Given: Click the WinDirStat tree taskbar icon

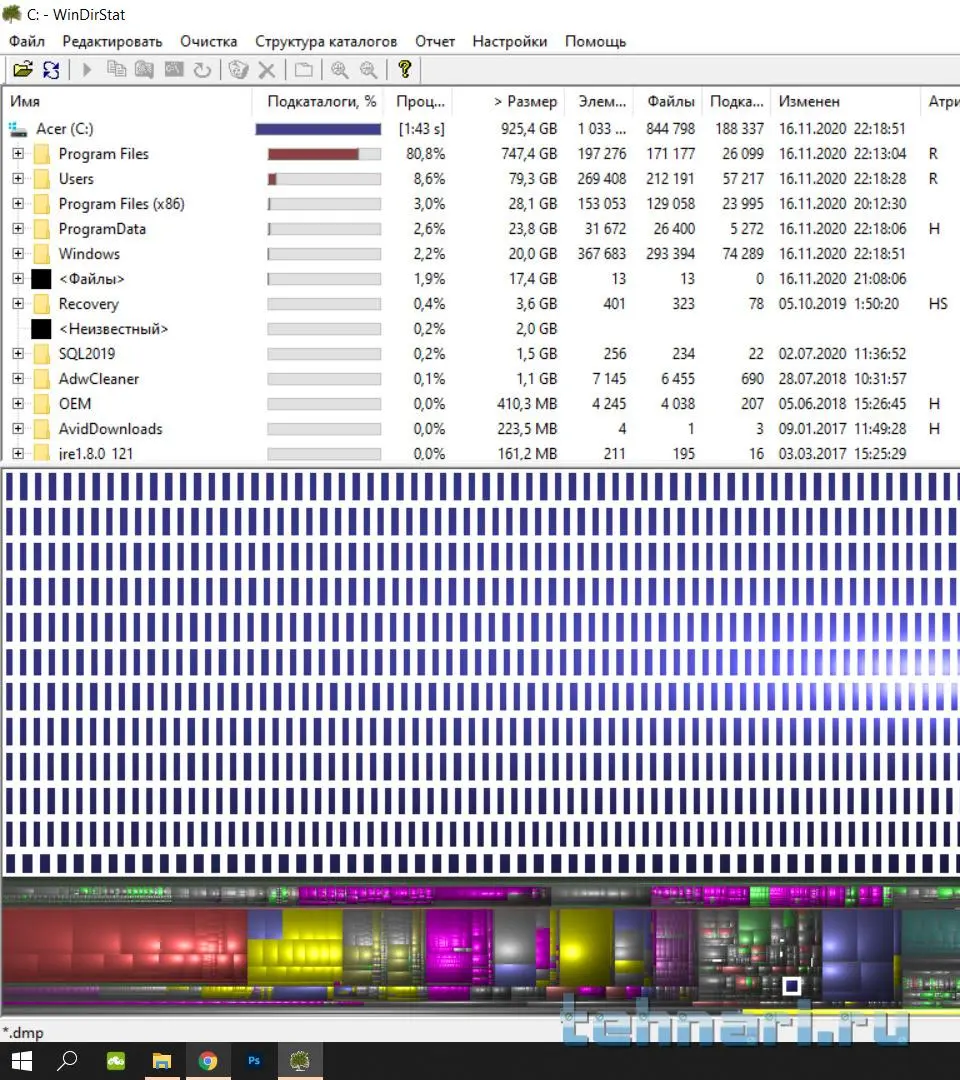Looking at the screenshot, I should [x=300, y=1061].
